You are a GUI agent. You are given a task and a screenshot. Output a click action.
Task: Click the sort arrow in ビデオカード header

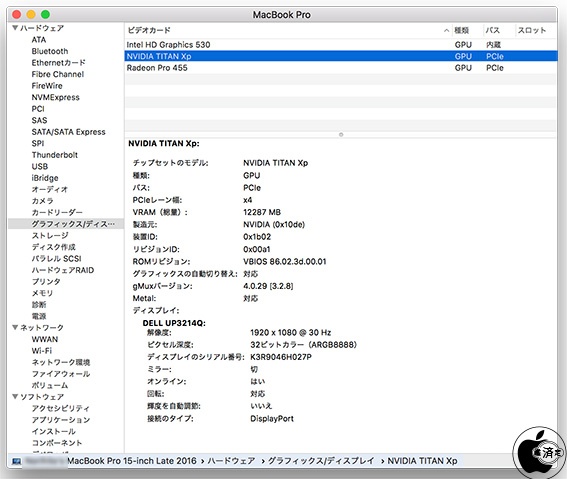tap(446, 30)
